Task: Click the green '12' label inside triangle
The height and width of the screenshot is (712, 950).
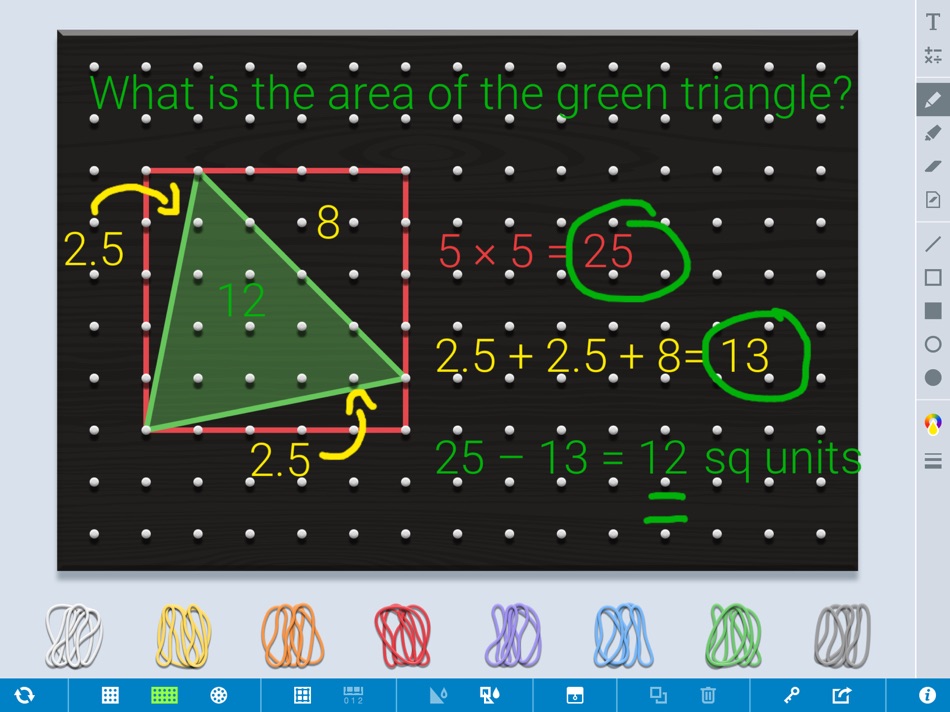Action: tap(242, 300)
